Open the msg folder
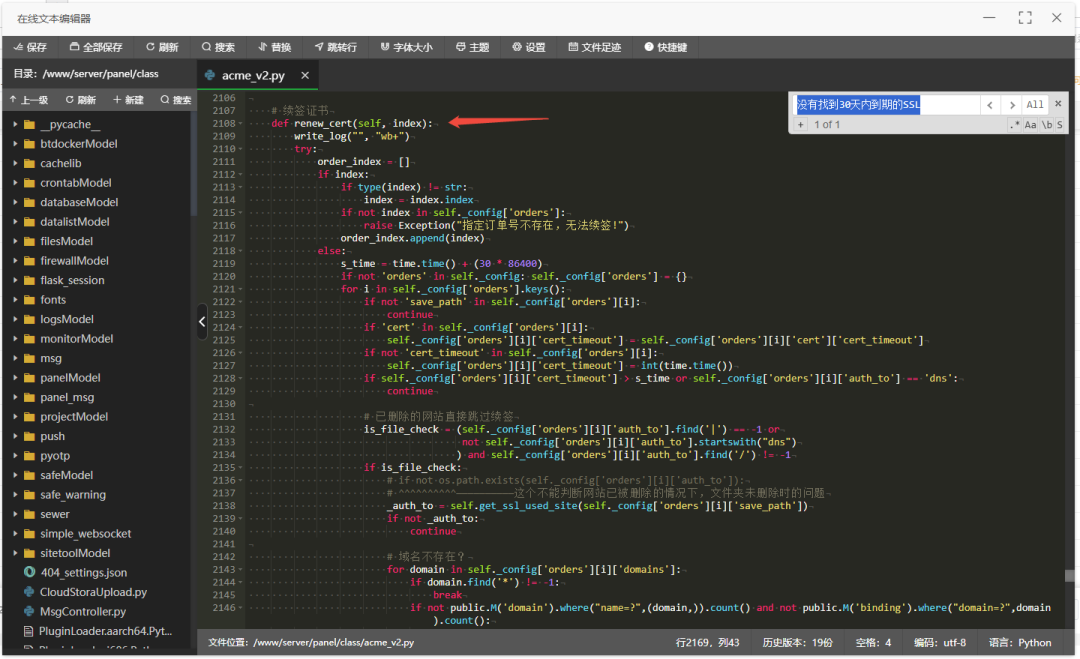This screenshot has width=1080, height=659. [x=50, y=358]
